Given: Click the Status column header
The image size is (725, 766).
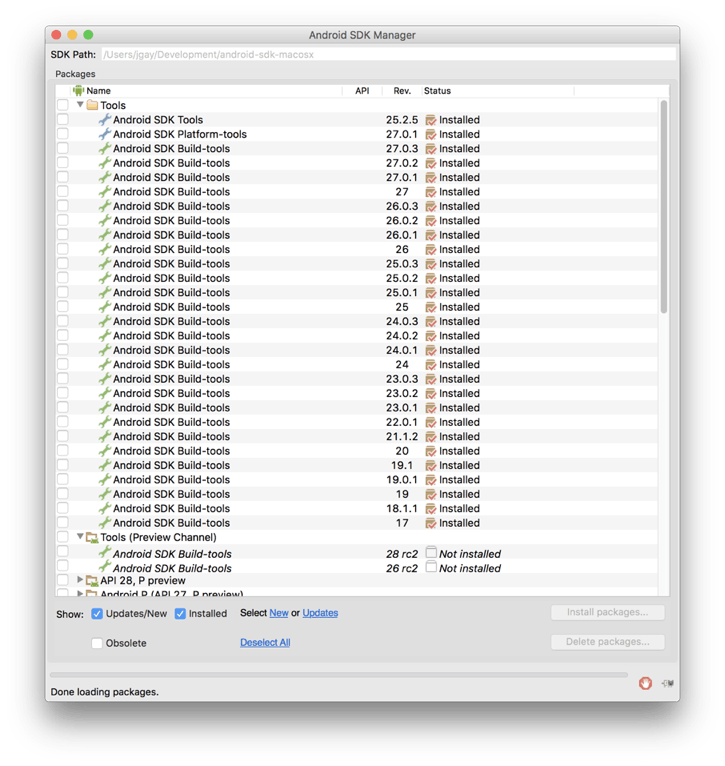Looking at the screenshot, I should 437,91.
